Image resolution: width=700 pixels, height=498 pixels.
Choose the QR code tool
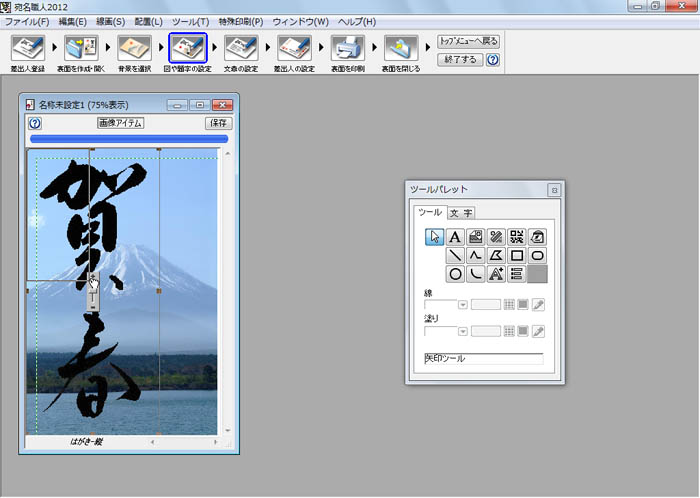click(517, 237)
